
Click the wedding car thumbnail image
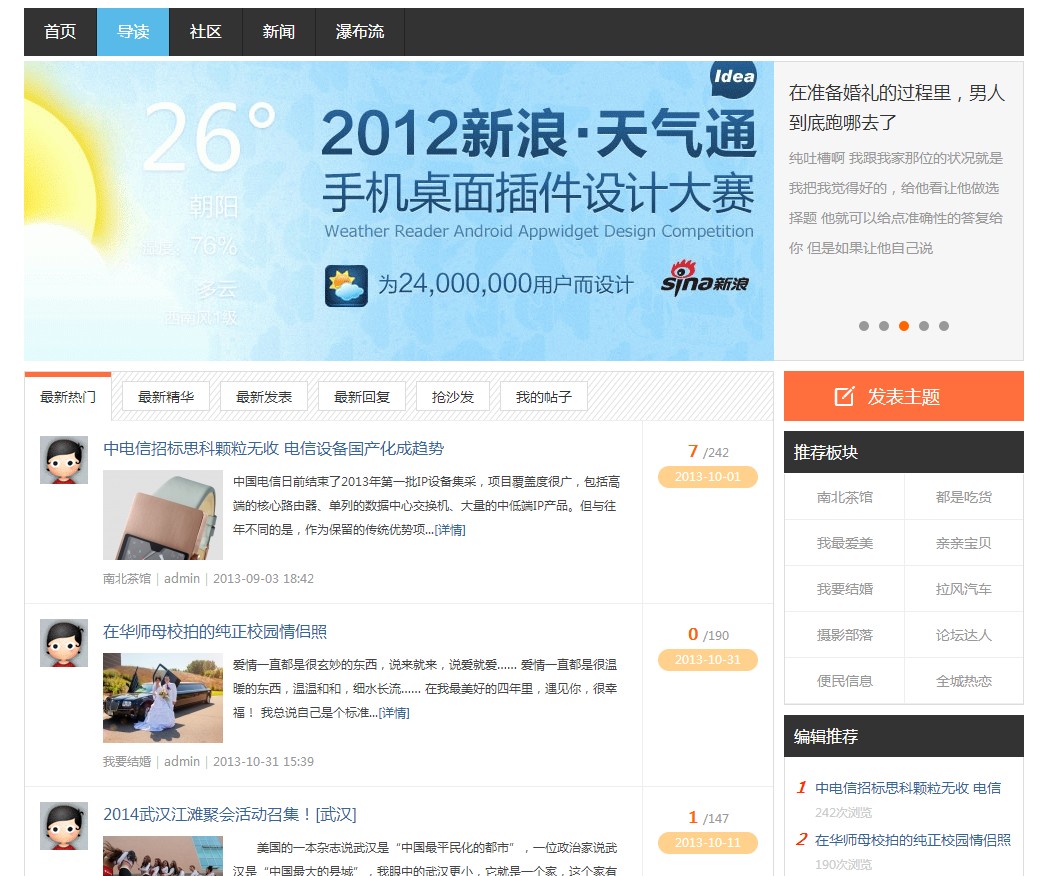point(162,698)
